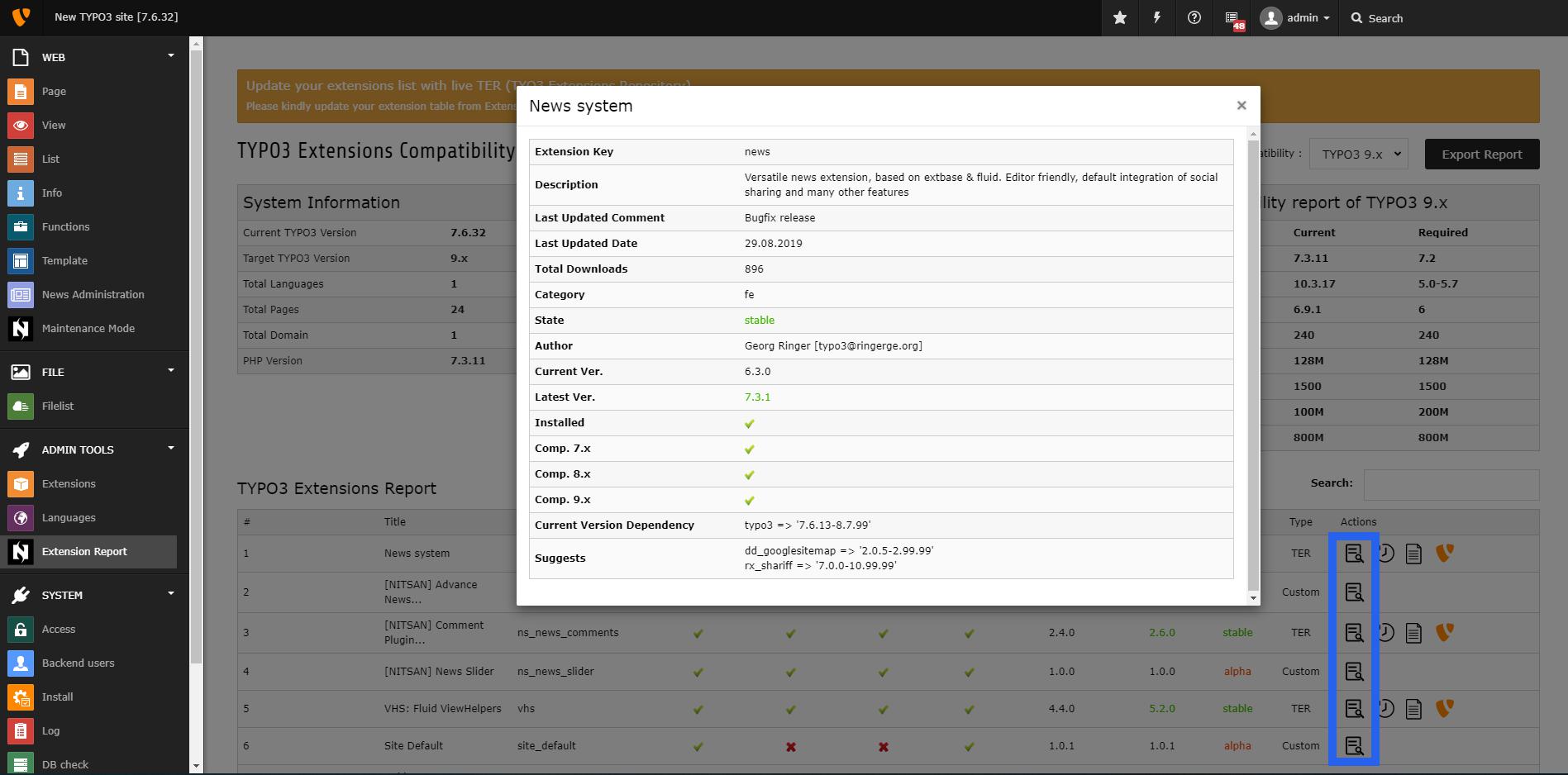View details icon for ns_news_slider row
The height and width of the screenshot is (775, 1568).
tap(1354, 672)
